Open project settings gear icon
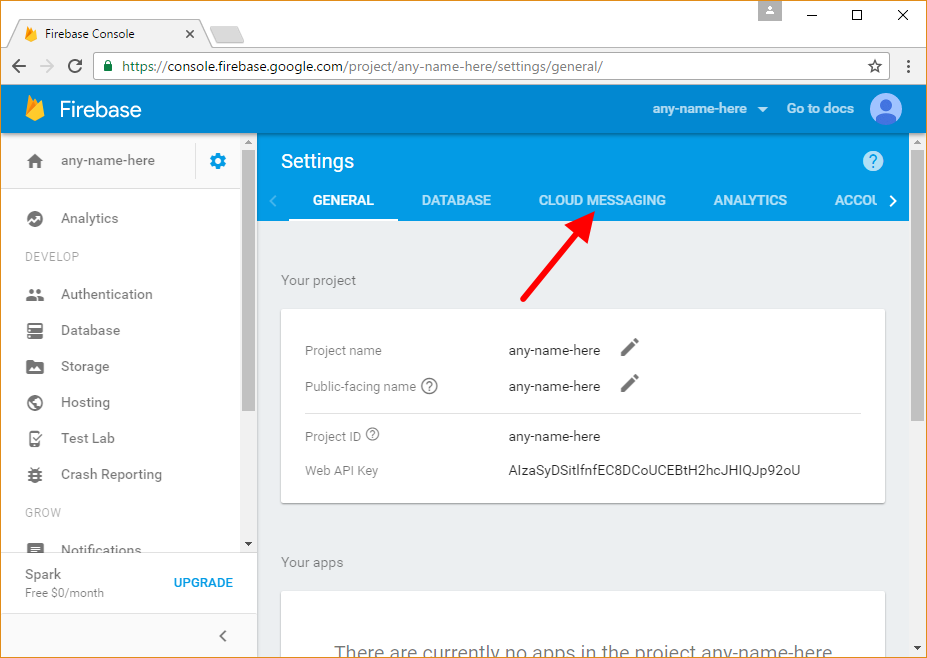Viewport: 927px width, 658px height. coord(218,161)
